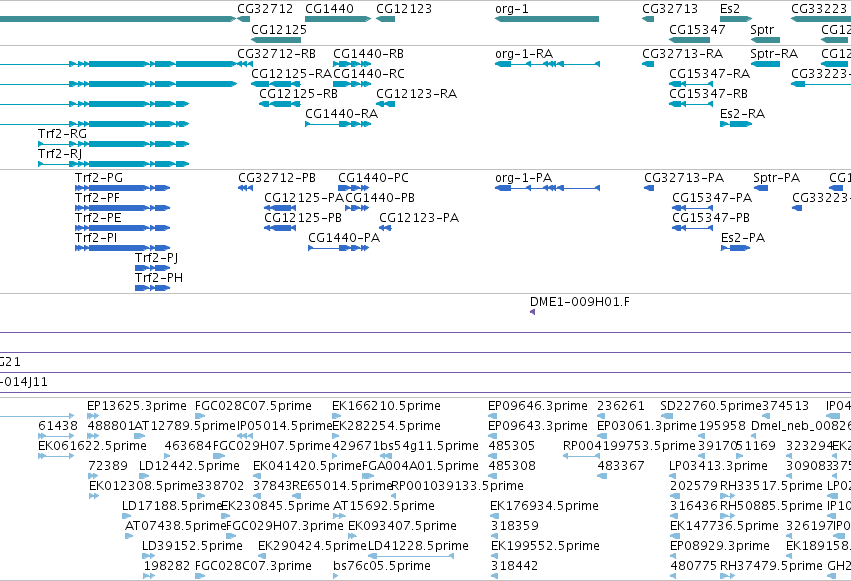
Task: Click the LD41228.5prime EST label
Action: point(418,546)
